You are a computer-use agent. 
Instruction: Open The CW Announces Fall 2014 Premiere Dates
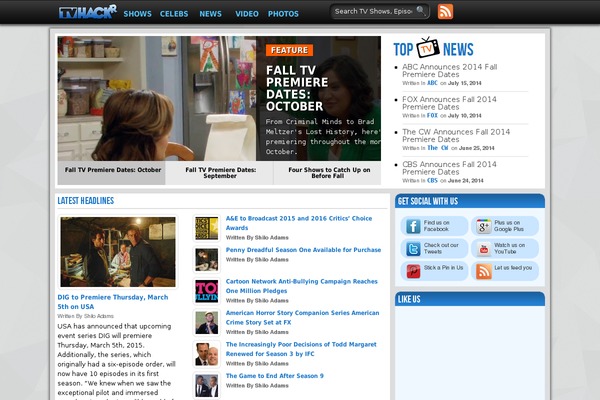coord(456,136)
